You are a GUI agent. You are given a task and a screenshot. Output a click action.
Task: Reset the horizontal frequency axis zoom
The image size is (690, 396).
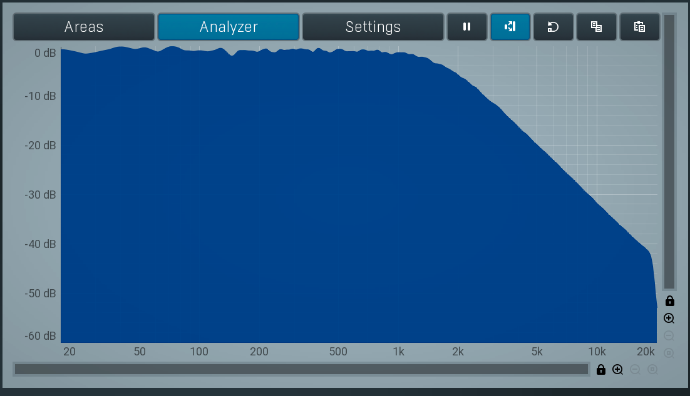tap(653, 370)
